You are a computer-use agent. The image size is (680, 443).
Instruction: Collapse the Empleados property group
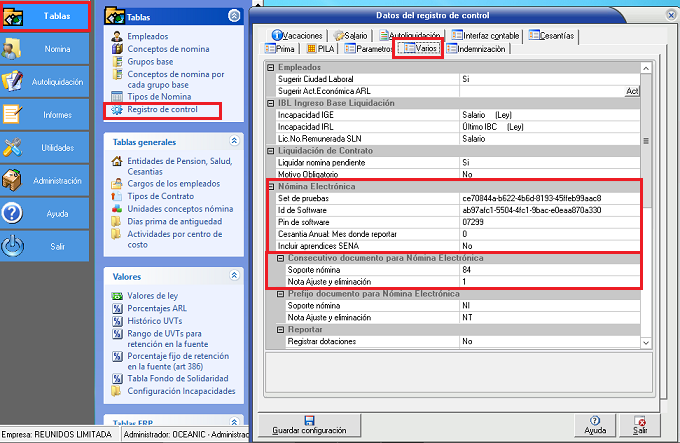point(270,67)
